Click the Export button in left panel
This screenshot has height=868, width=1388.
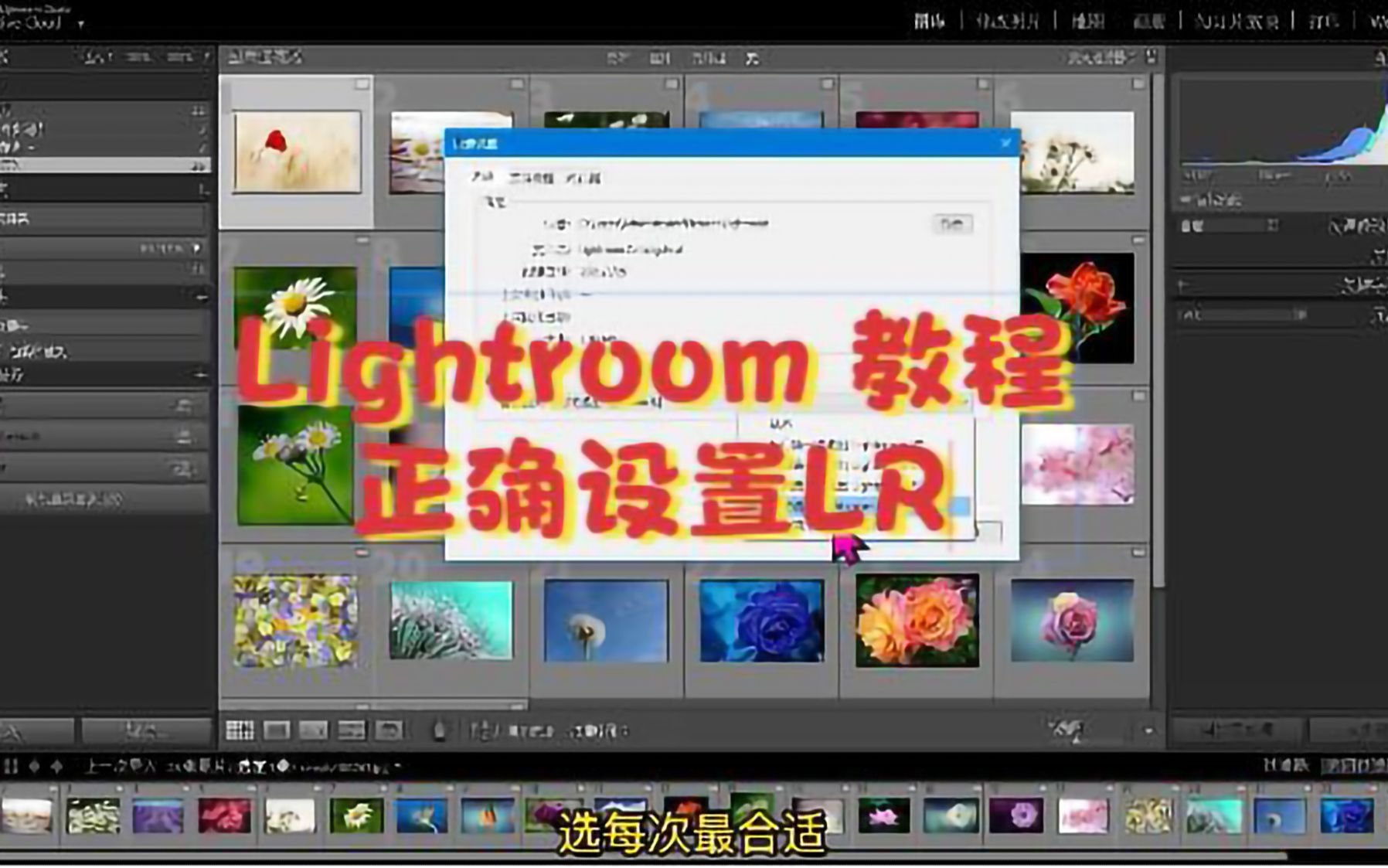(146, 730)
